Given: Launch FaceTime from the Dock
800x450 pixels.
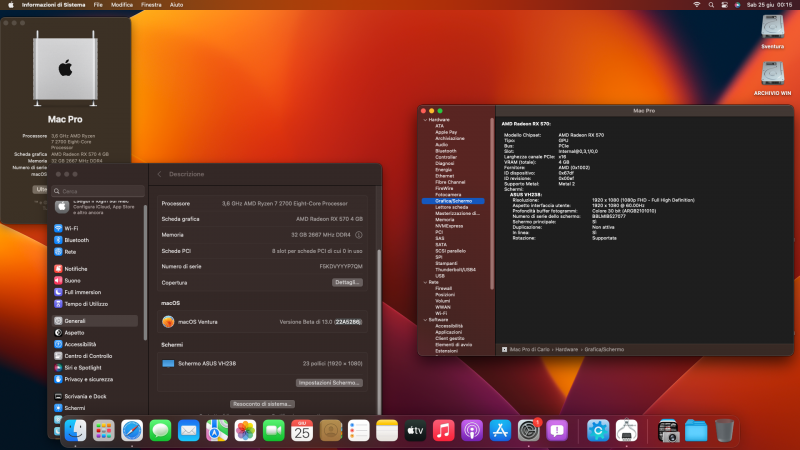Looking at the screenshot, I should tap(273, 431).
